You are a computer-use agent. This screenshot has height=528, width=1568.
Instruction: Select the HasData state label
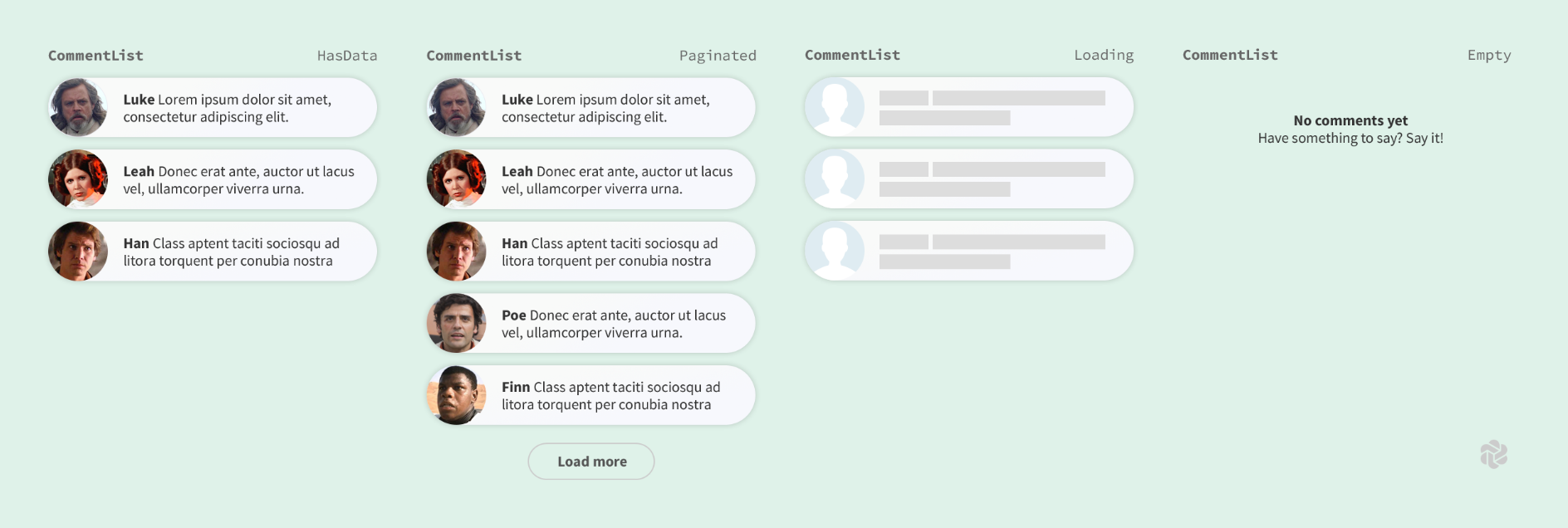point(347,56)
